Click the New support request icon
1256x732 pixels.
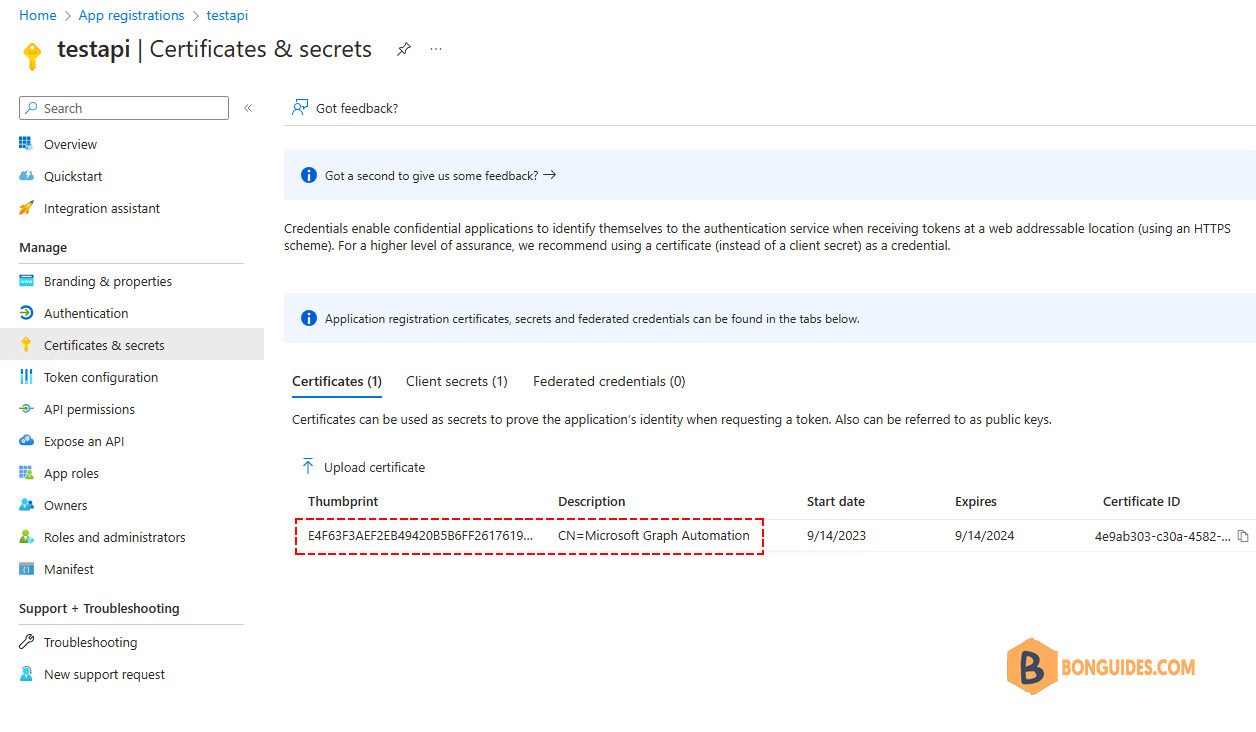point(26,674)
